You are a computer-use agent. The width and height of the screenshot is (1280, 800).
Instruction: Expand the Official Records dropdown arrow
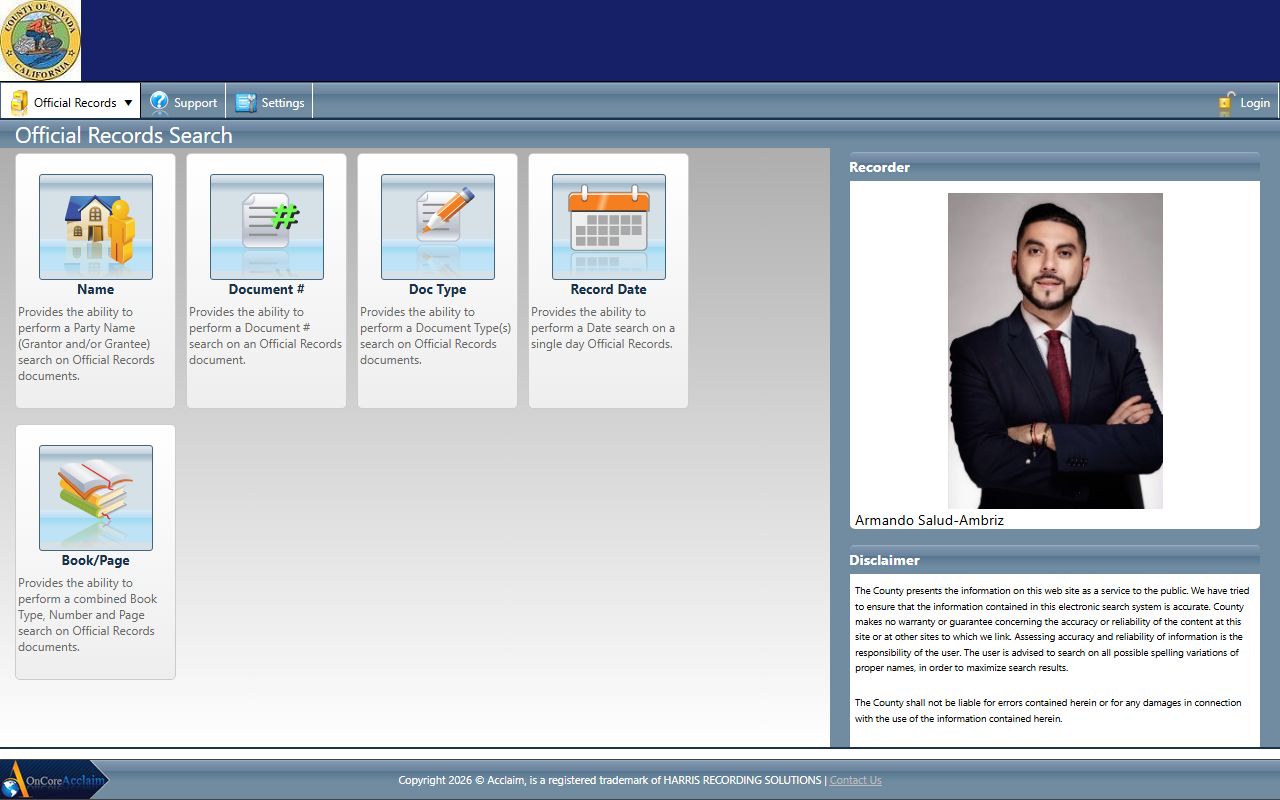coord(128,103)
